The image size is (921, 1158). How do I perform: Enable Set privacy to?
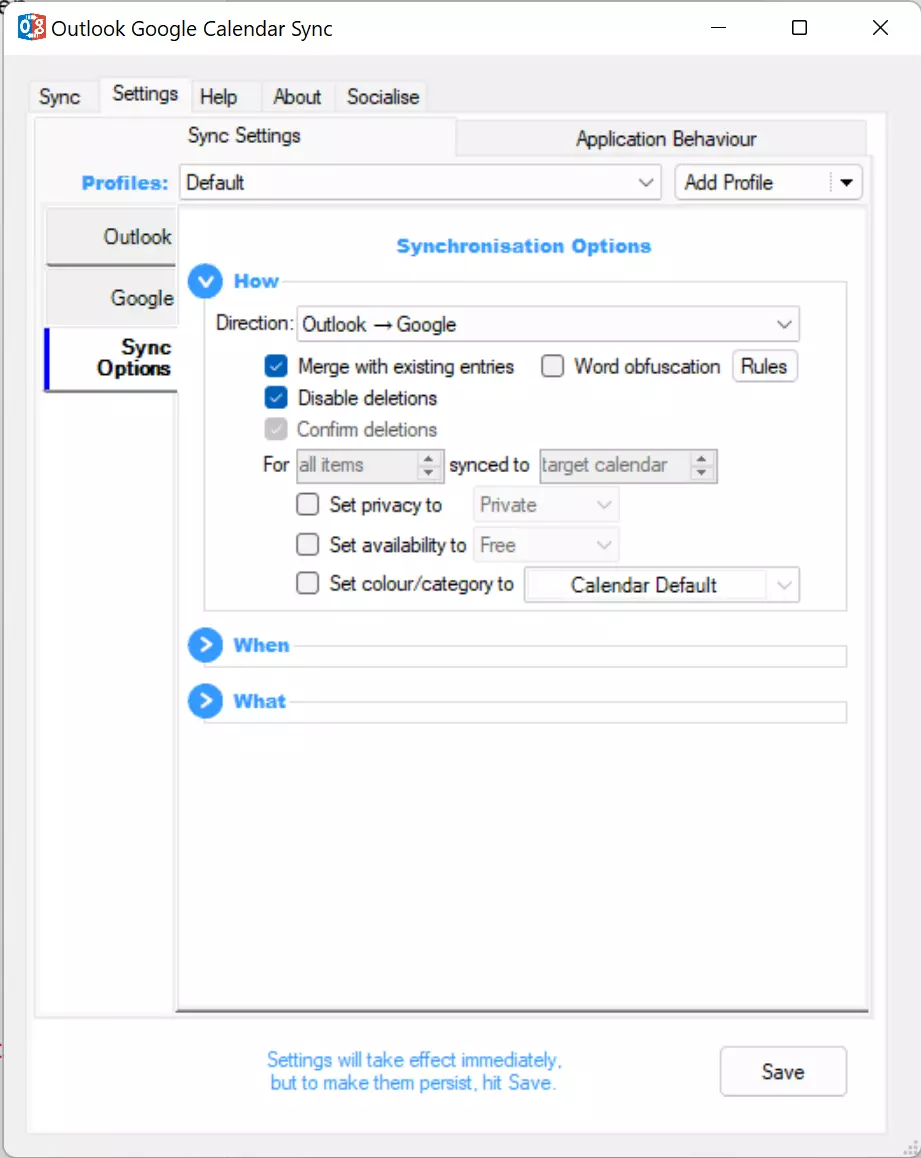pos(308,504)
